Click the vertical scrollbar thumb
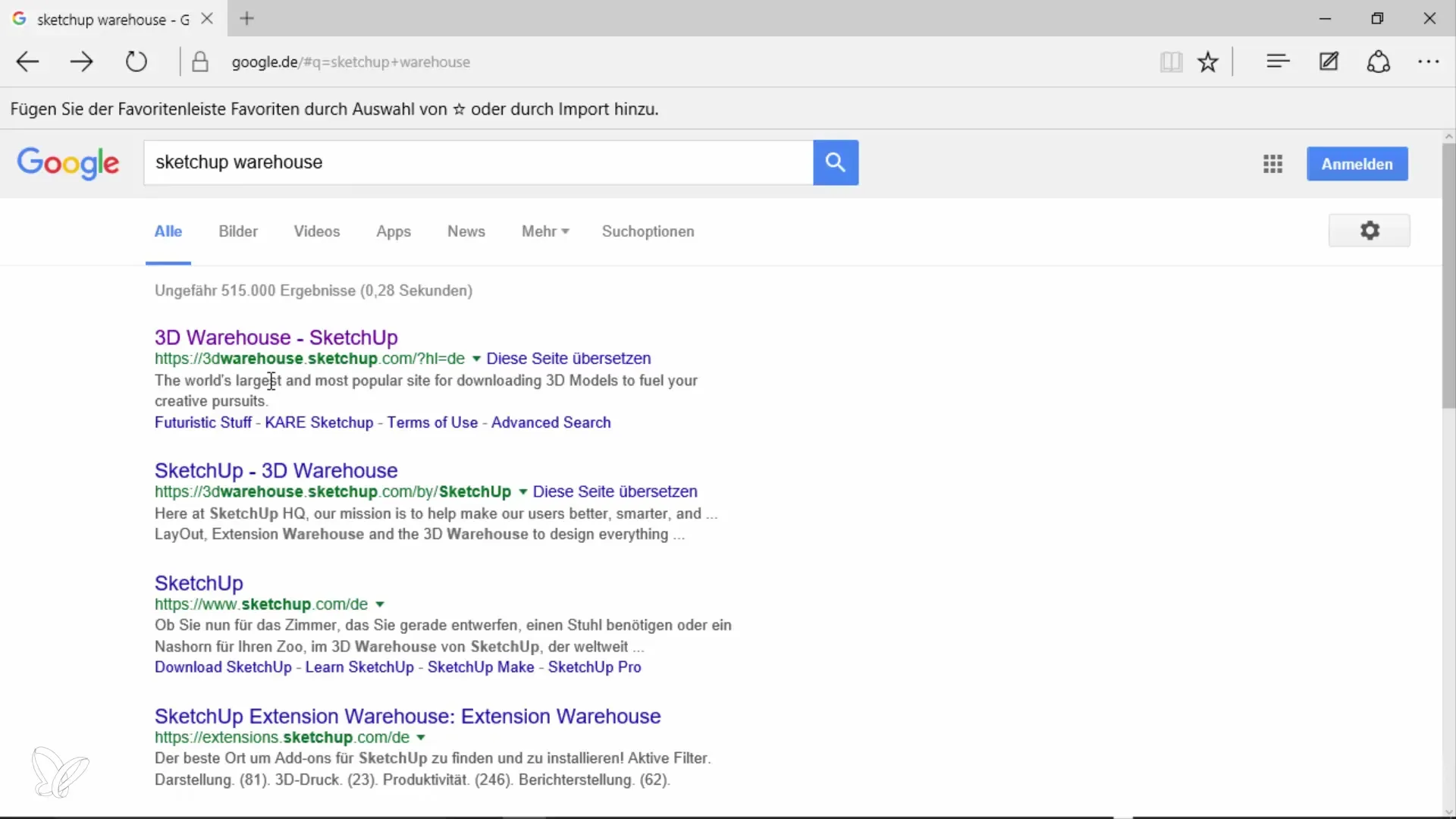Screen dimensions: 1456x819 pos(1448,276)
